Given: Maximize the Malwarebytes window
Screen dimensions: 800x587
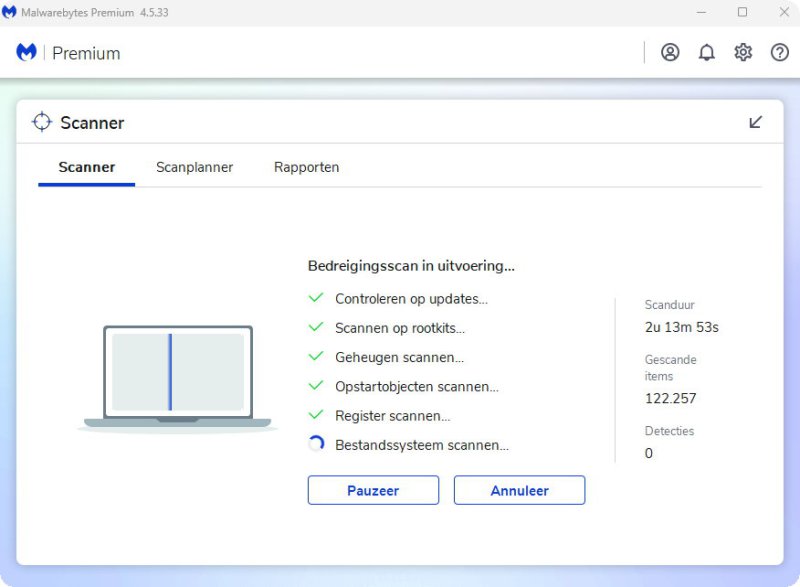Looking at the screenshot, I should [742, 12].
